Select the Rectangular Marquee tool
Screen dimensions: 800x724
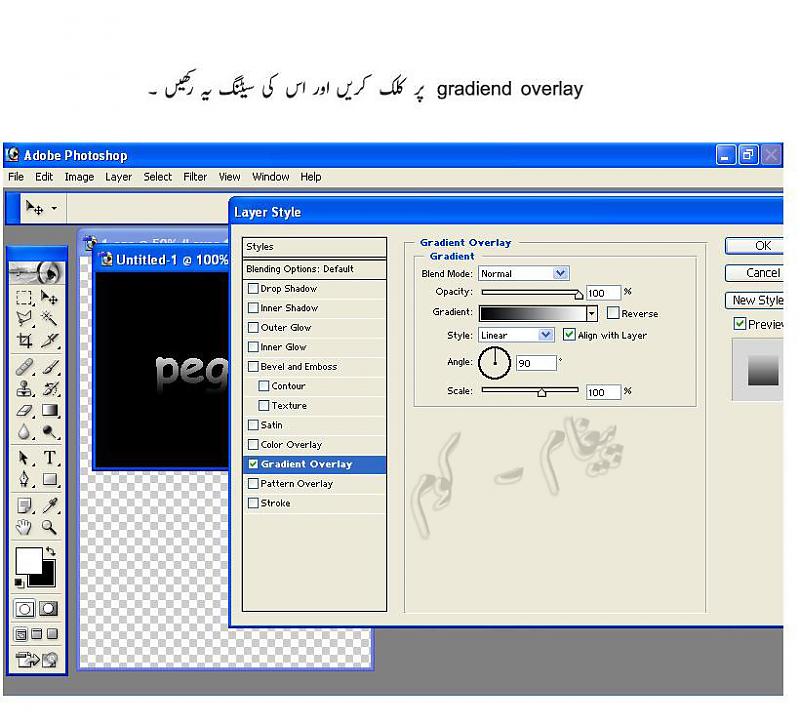24,298
